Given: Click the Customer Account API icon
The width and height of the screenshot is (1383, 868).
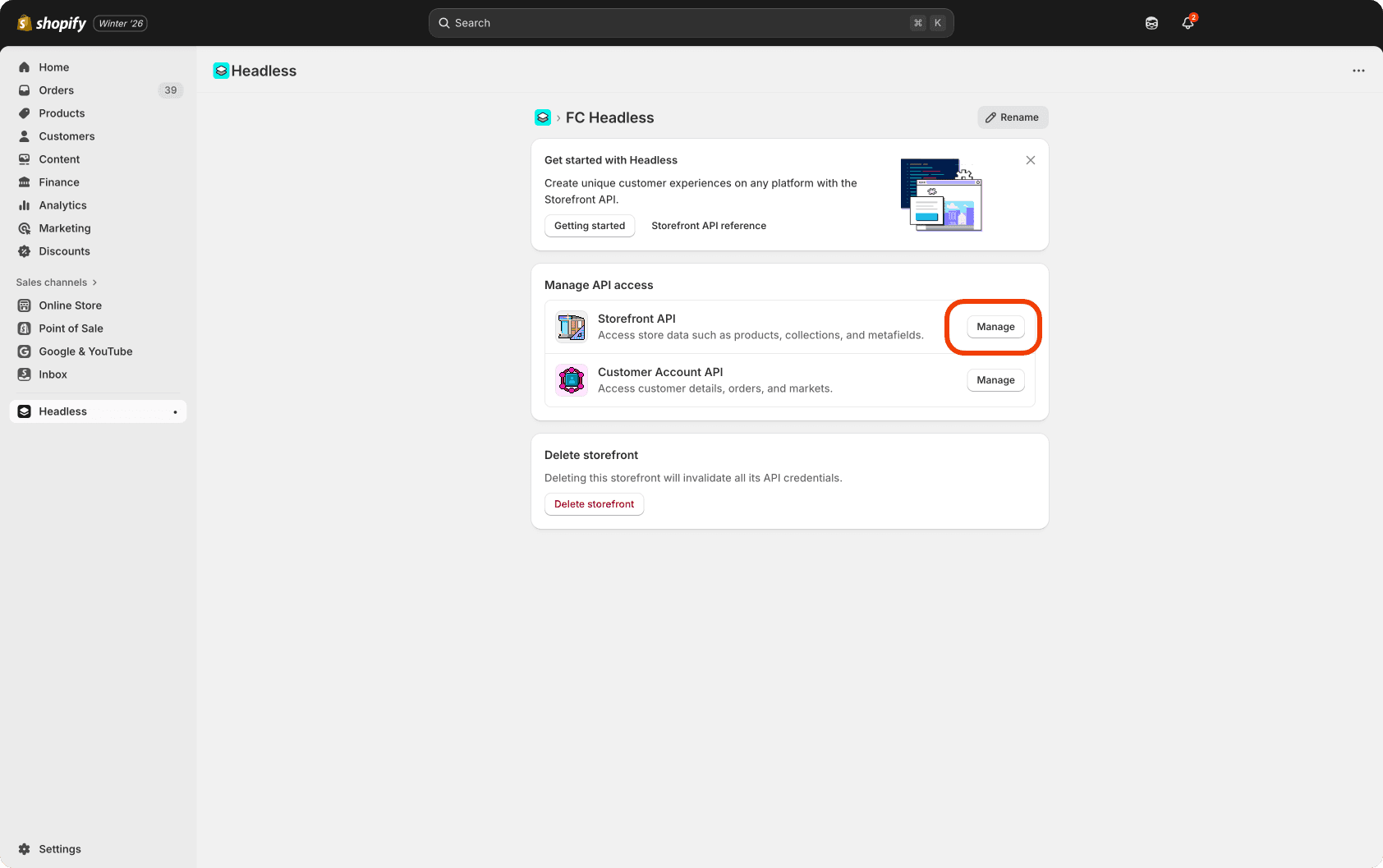Looking at the screenshot, I should [x=572, y=380].
